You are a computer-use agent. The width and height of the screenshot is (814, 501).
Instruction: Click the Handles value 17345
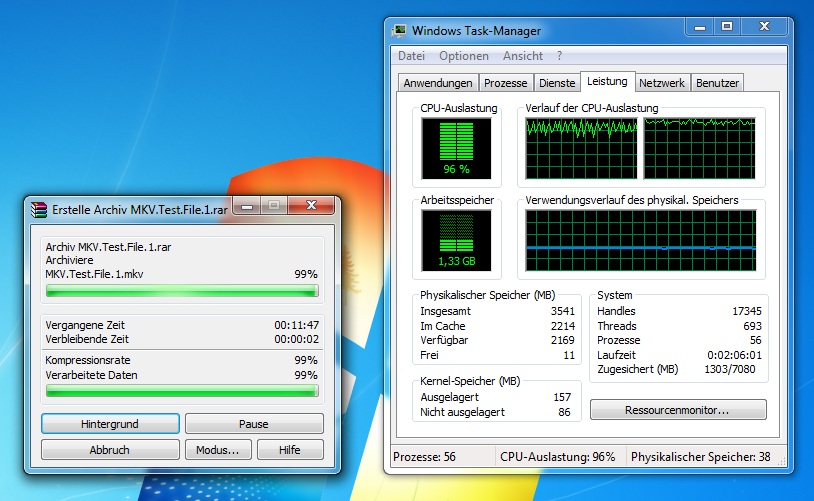747,311
